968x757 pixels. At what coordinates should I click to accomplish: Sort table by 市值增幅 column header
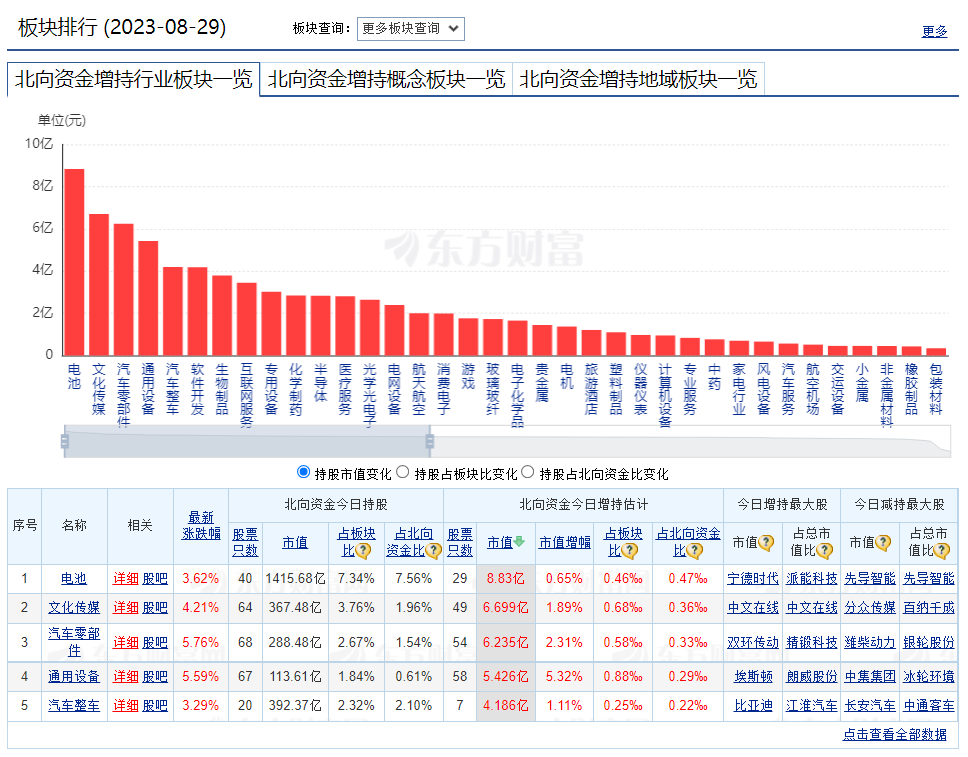pos(565,543)
